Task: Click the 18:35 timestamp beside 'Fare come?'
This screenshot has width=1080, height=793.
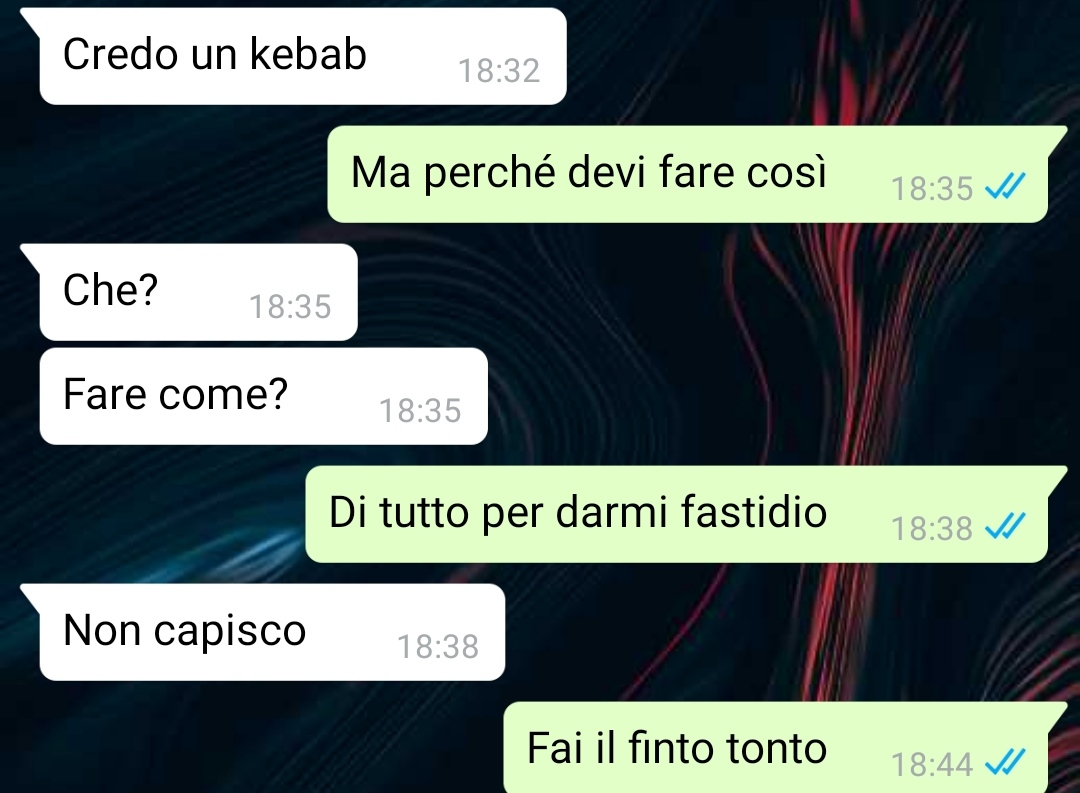Action: pyautogui.click(x=420, y=411)
